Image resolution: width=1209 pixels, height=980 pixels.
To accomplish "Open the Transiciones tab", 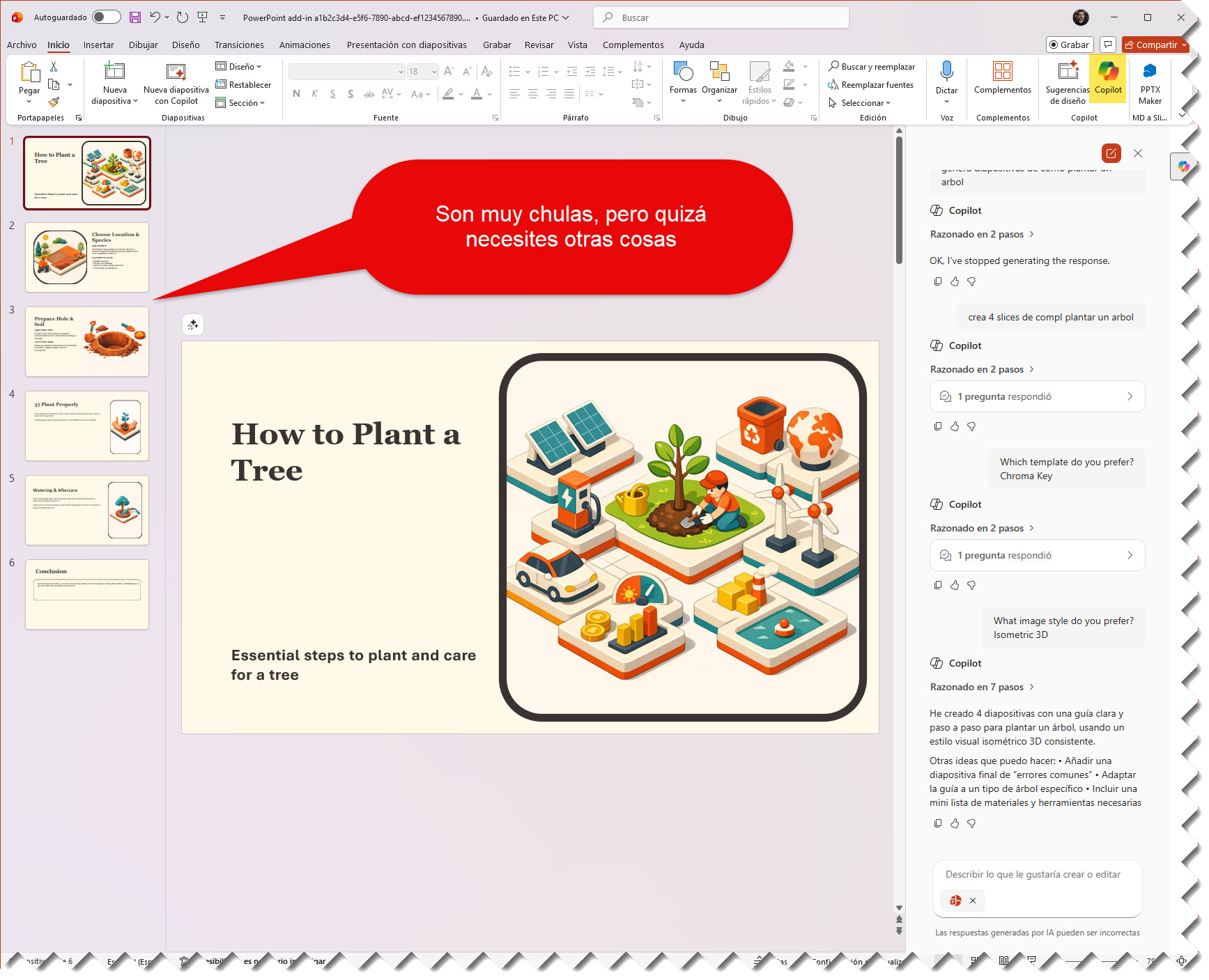I will tap(239, 45).
